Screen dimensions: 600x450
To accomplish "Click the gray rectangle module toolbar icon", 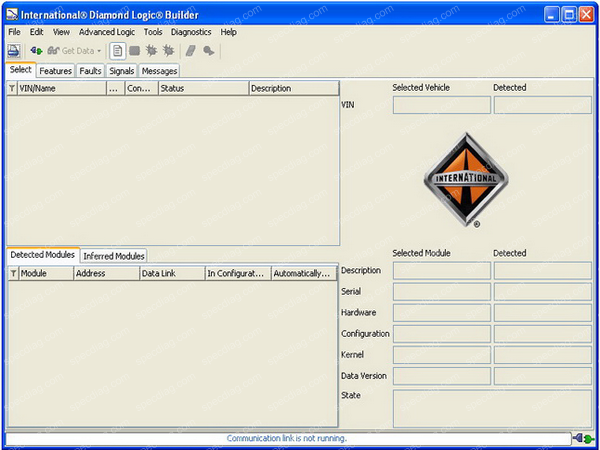I will point(135,51).
